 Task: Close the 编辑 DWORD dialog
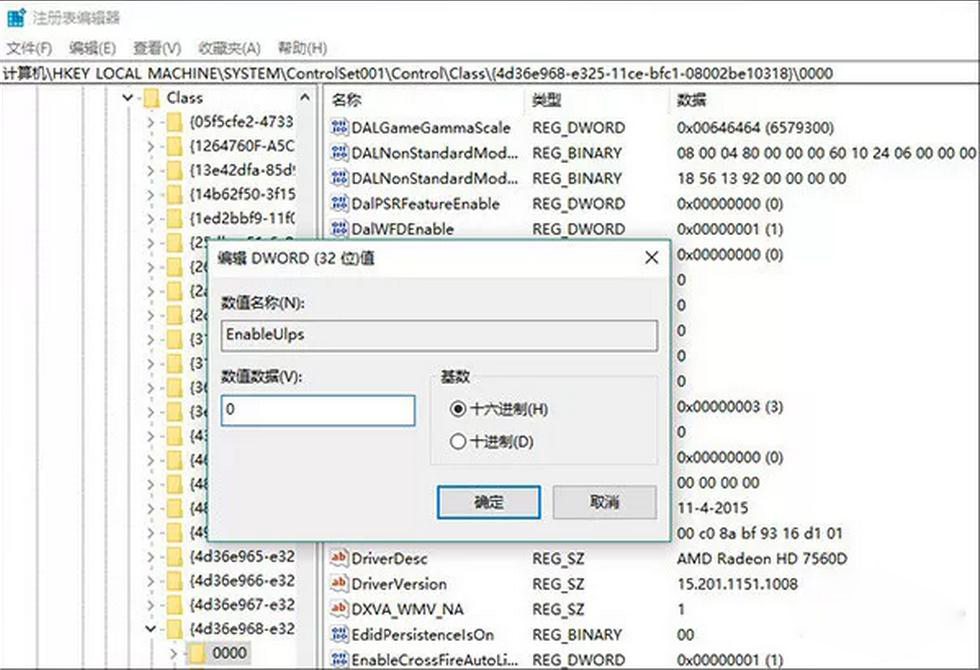651,258
